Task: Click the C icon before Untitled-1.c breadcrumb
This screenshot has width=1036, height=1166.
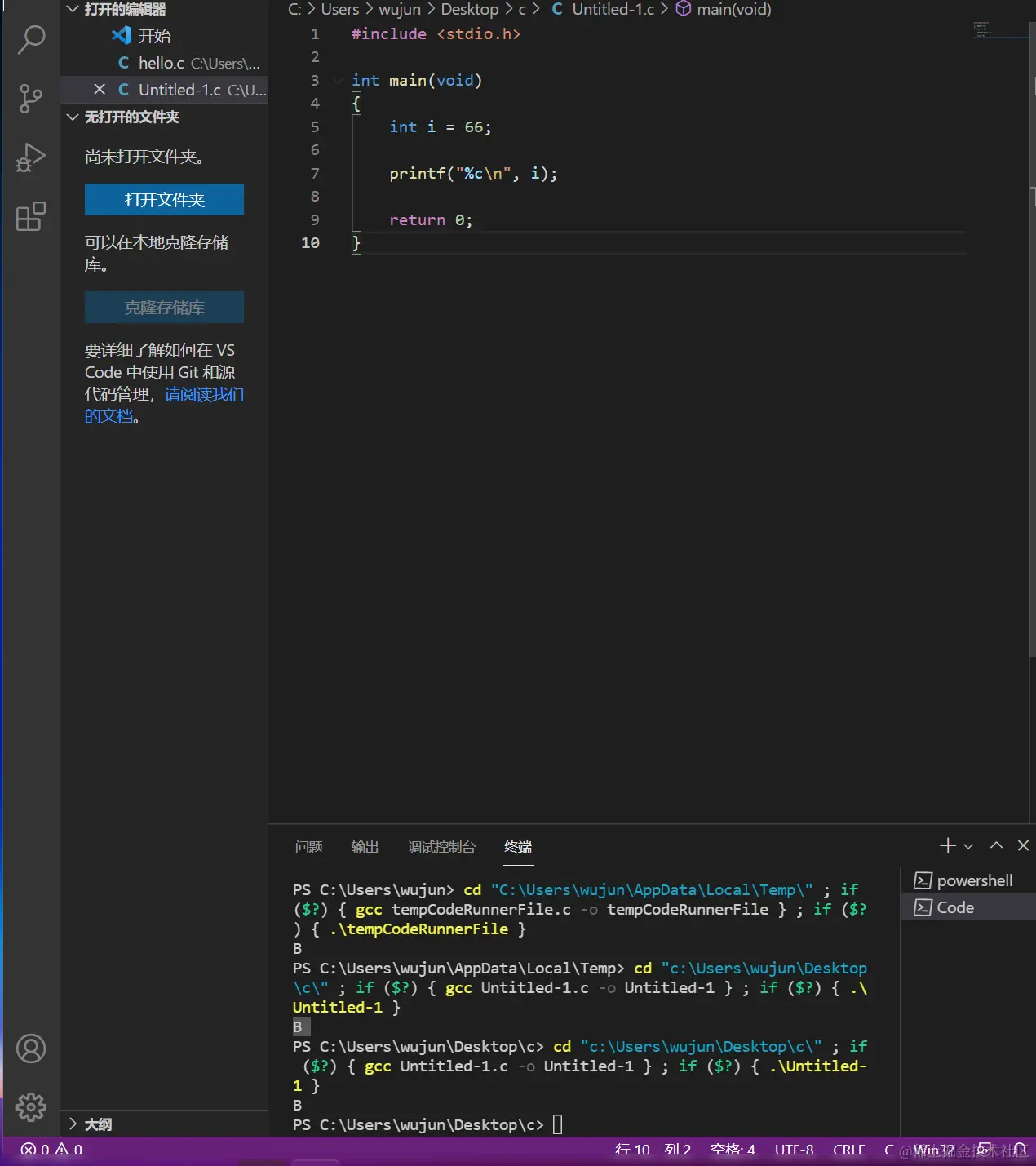Action: click(x=557, y=9)
